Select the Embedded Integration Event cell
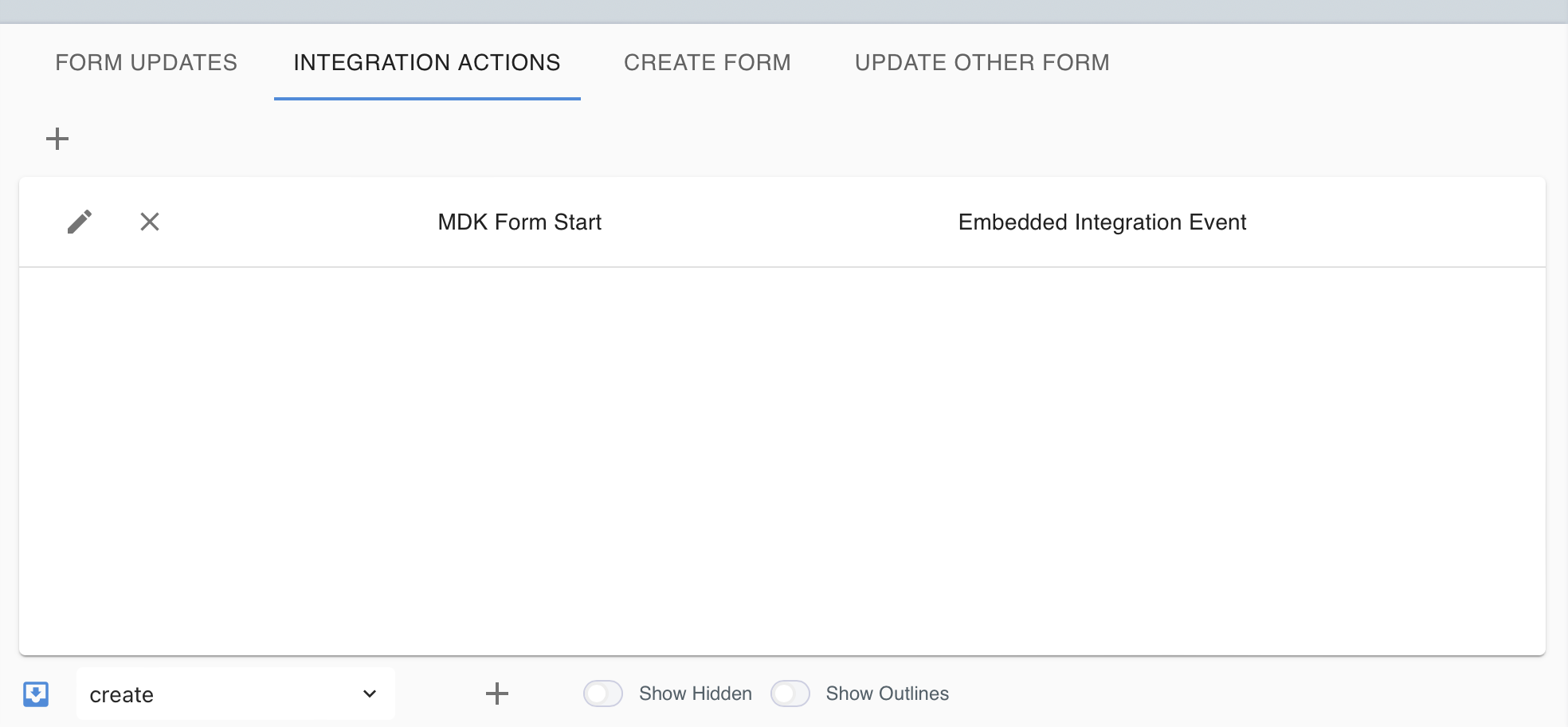Image resolution: width=1568 pixels, height=727 pixels. point(1102,222)
